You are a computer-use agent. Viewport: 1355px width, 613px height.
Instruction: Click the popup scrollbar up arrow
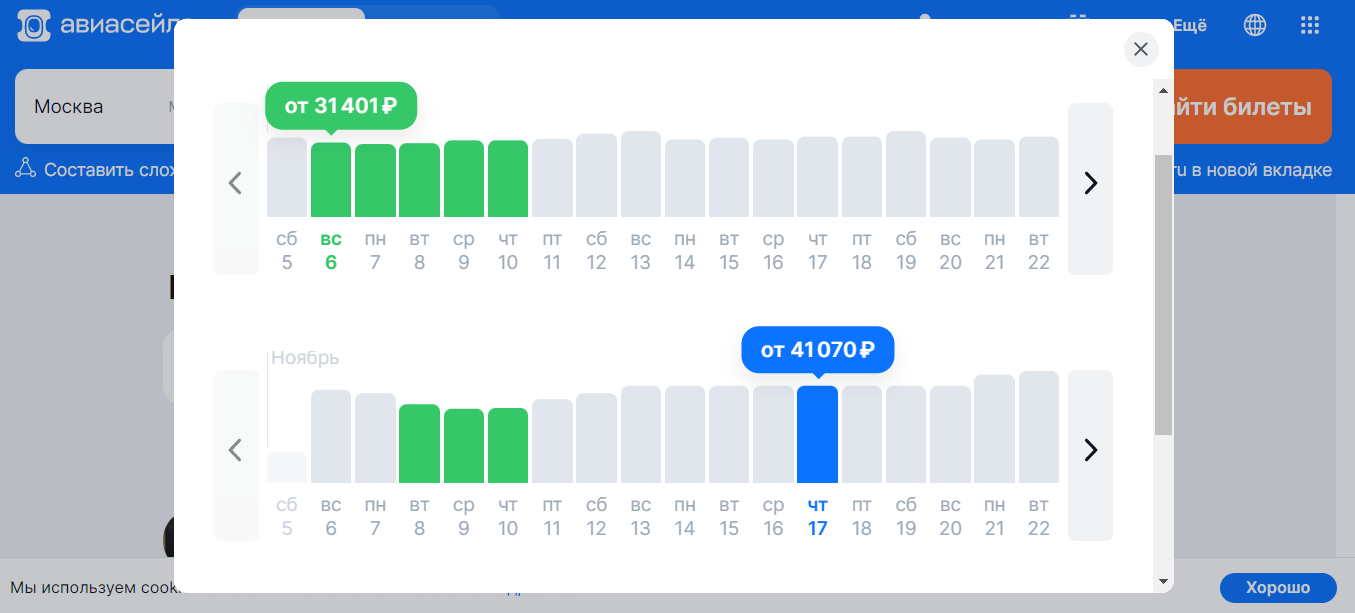(1163, 91)
